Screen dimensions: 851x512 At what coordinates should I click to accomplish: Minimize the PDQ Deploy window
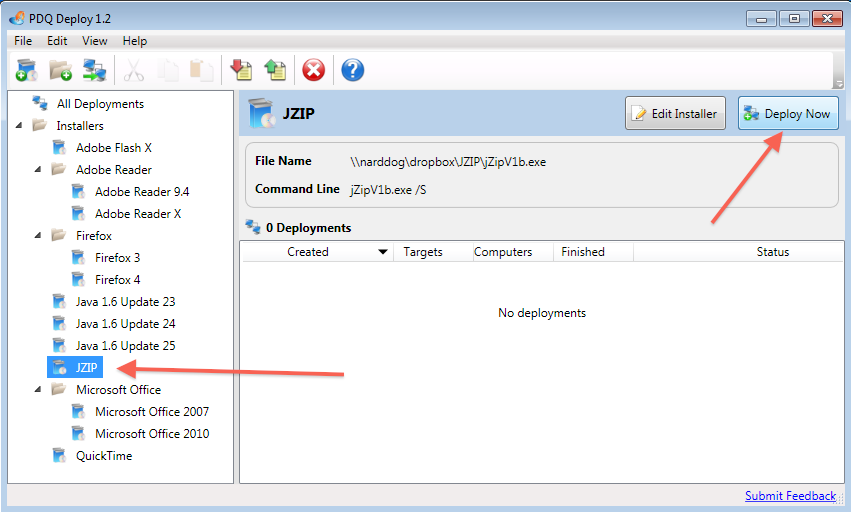pyautogui.click(x=761, y=19)
